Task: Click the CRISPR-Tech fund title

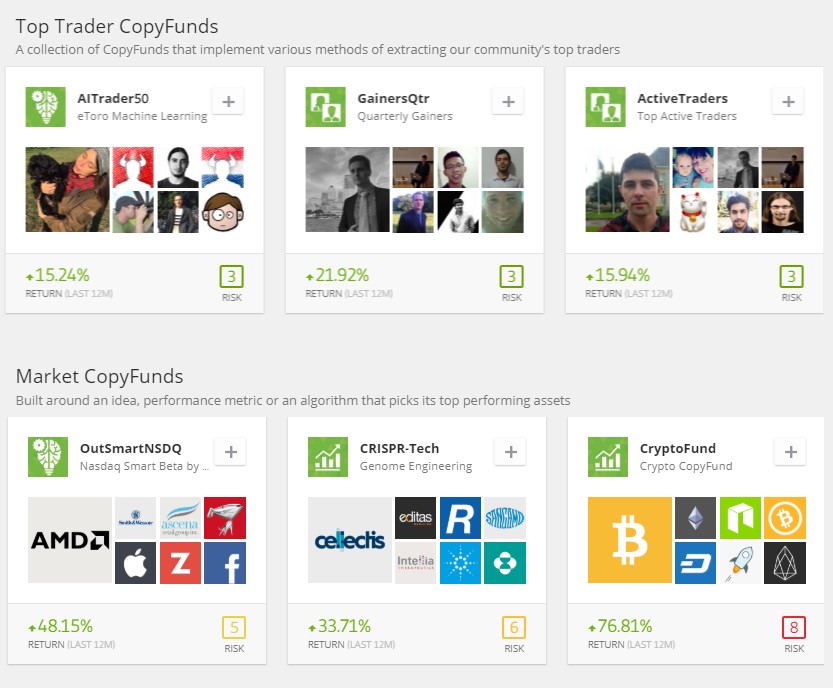Action: 400,448
